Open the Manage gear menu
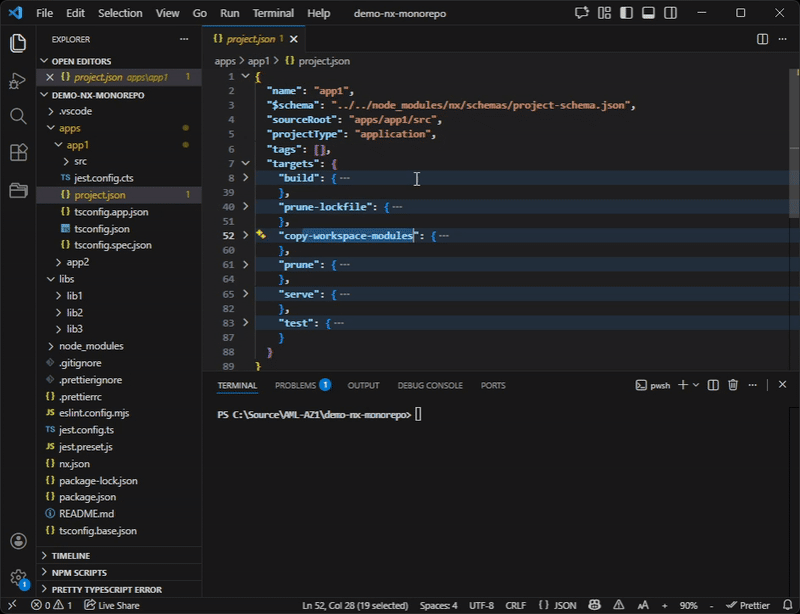The image size is (800, 614). click(x=18, y=578)
